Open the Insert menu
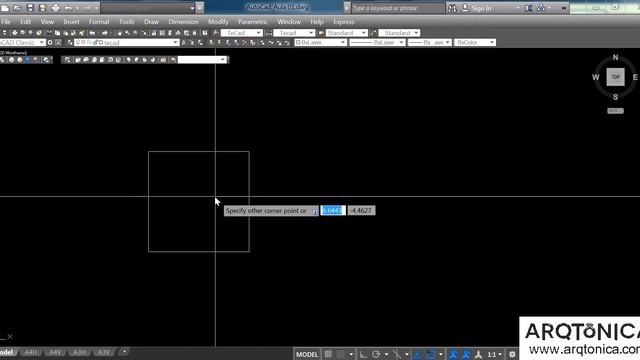 click(x=71, y=22)
